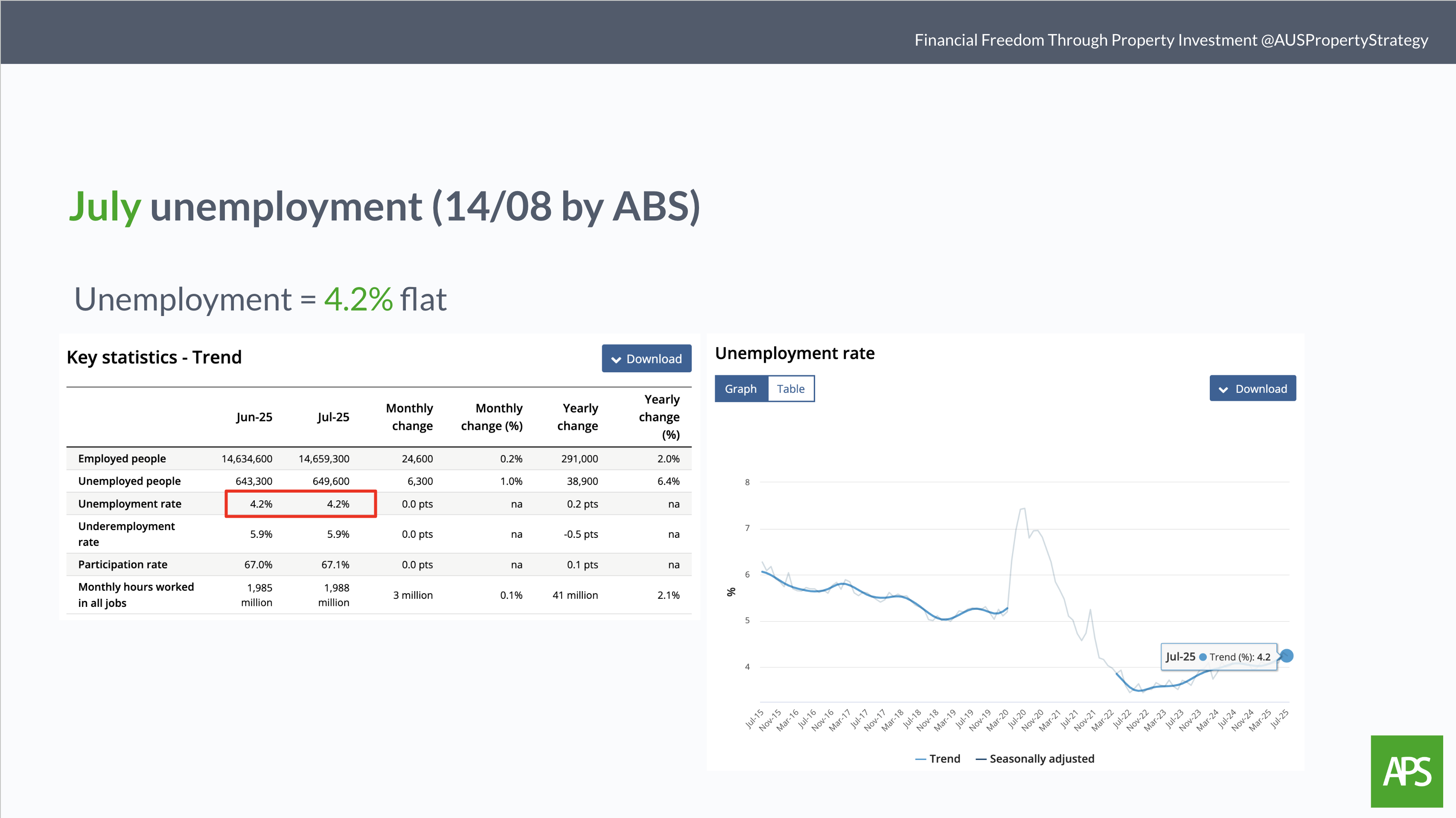The width and height of the screenshot is (1456, 818).
Task: Click the Jul-25 trend data point marker
Action: pyautogui.click(x=1287, y=656)
